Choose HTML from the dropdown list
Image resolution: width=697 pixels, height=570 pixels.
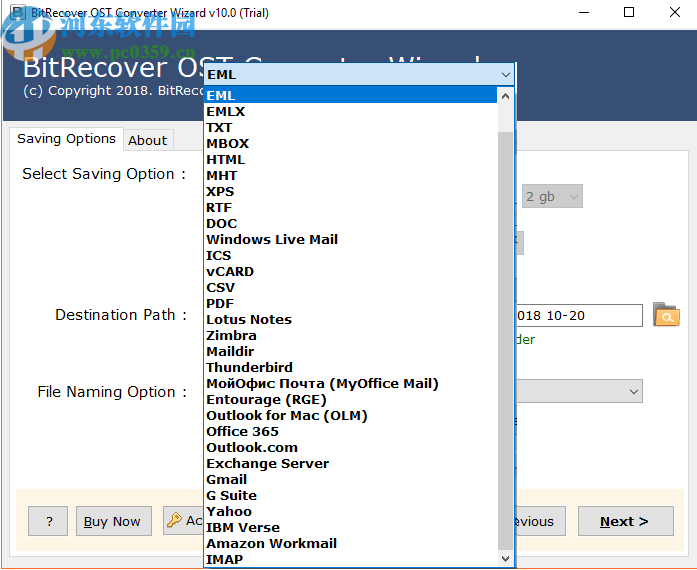coord(350,159)
